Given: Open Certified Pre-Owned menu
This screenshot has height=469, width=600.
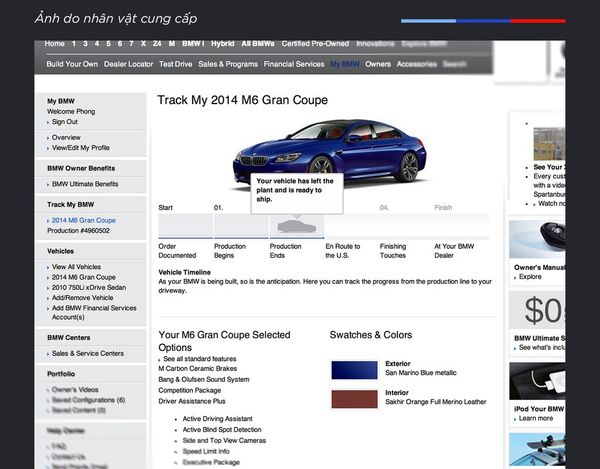Looking at the screenshot, I should point(315,44).
